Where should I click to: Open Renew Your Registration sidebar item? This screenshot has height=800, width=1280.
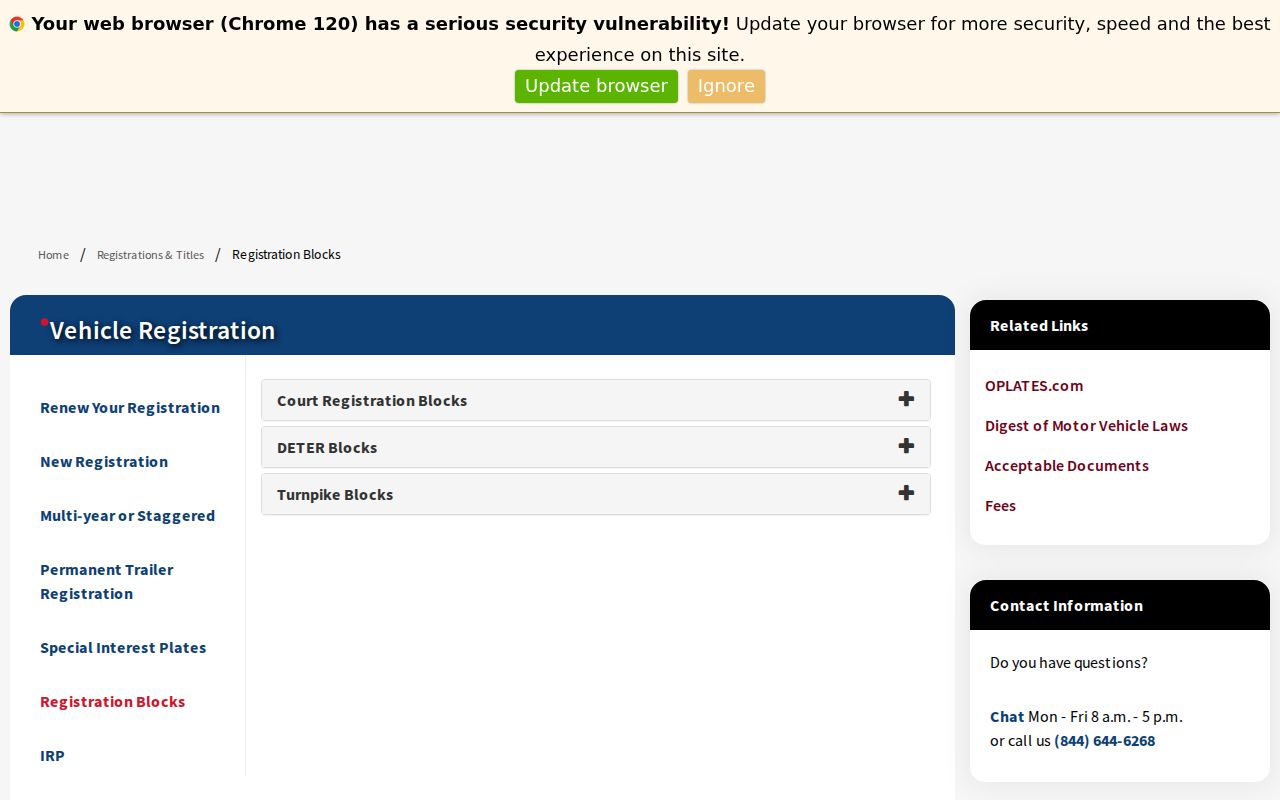[130, 408]
